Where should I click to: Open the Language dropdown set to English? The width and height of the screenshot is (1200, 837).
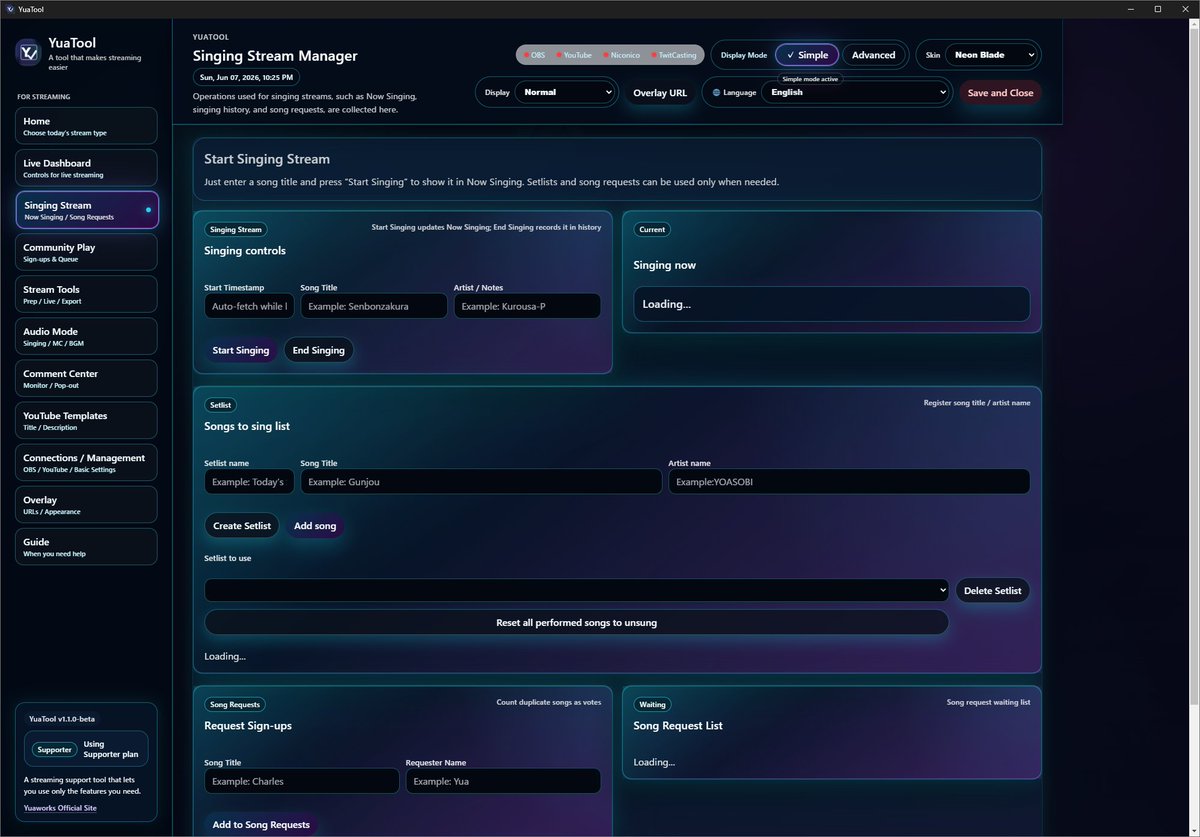855,92
